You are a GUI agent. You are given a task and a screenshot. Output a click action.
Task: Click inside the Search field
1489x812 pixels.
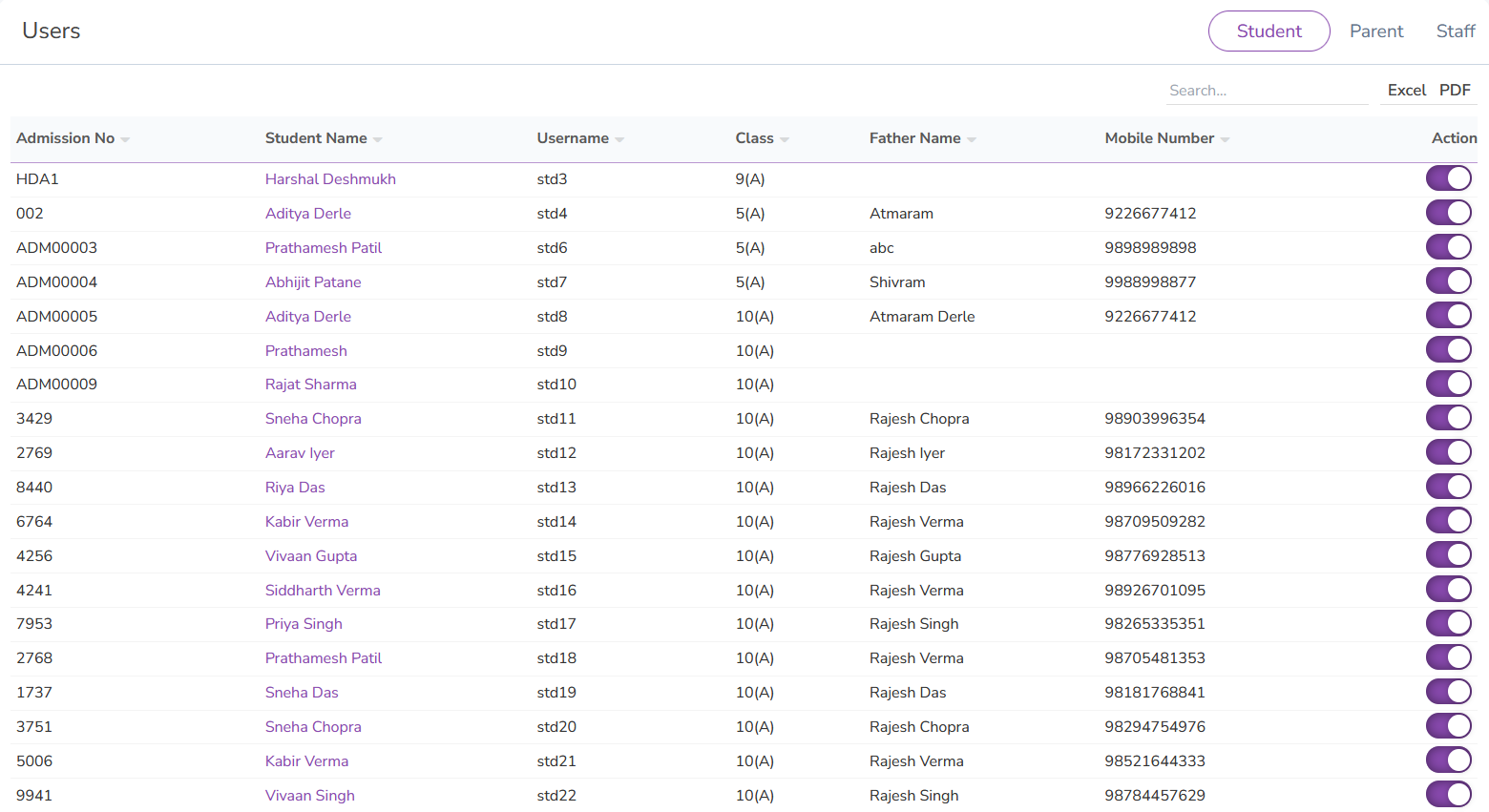(x=1268, y=90)
